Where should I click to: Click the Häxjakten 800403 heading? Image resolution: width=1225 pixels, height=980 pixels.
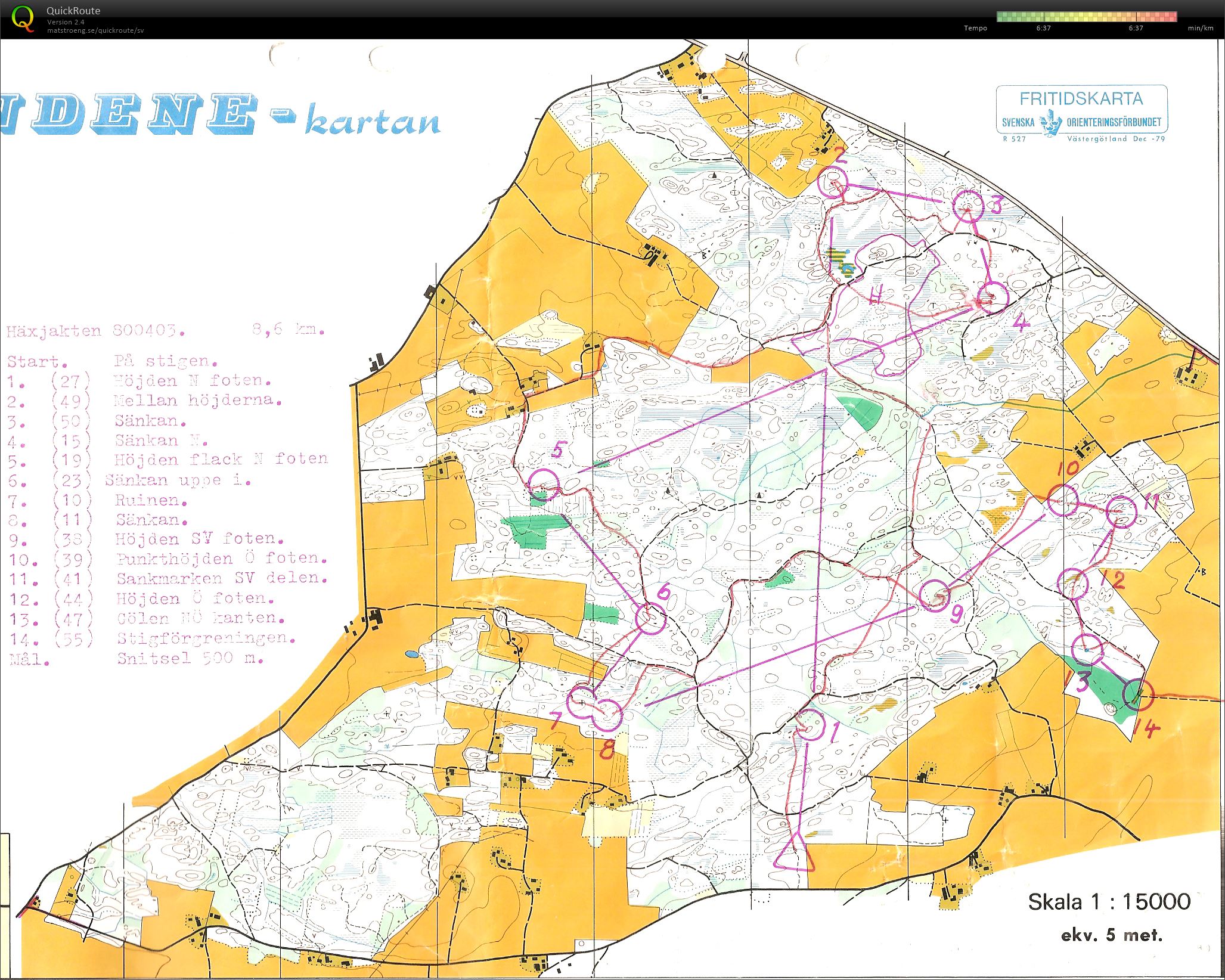pyautogui.click(x=95, y=331)
